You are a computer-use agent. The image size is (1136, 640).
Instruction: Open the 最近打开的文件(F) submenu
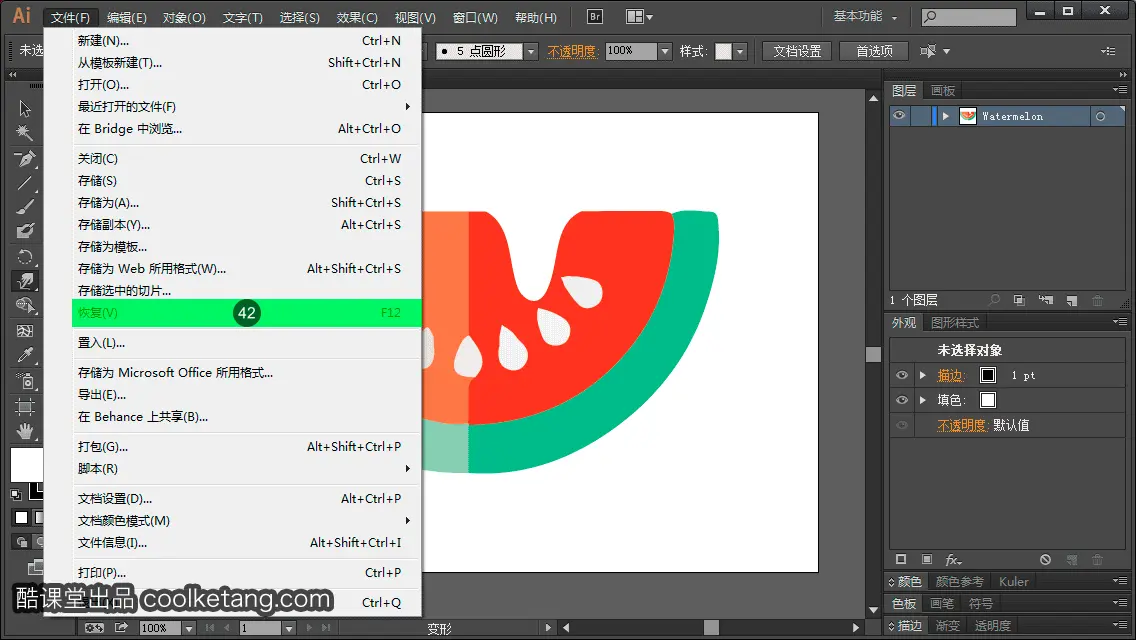[x=248, y=107]
